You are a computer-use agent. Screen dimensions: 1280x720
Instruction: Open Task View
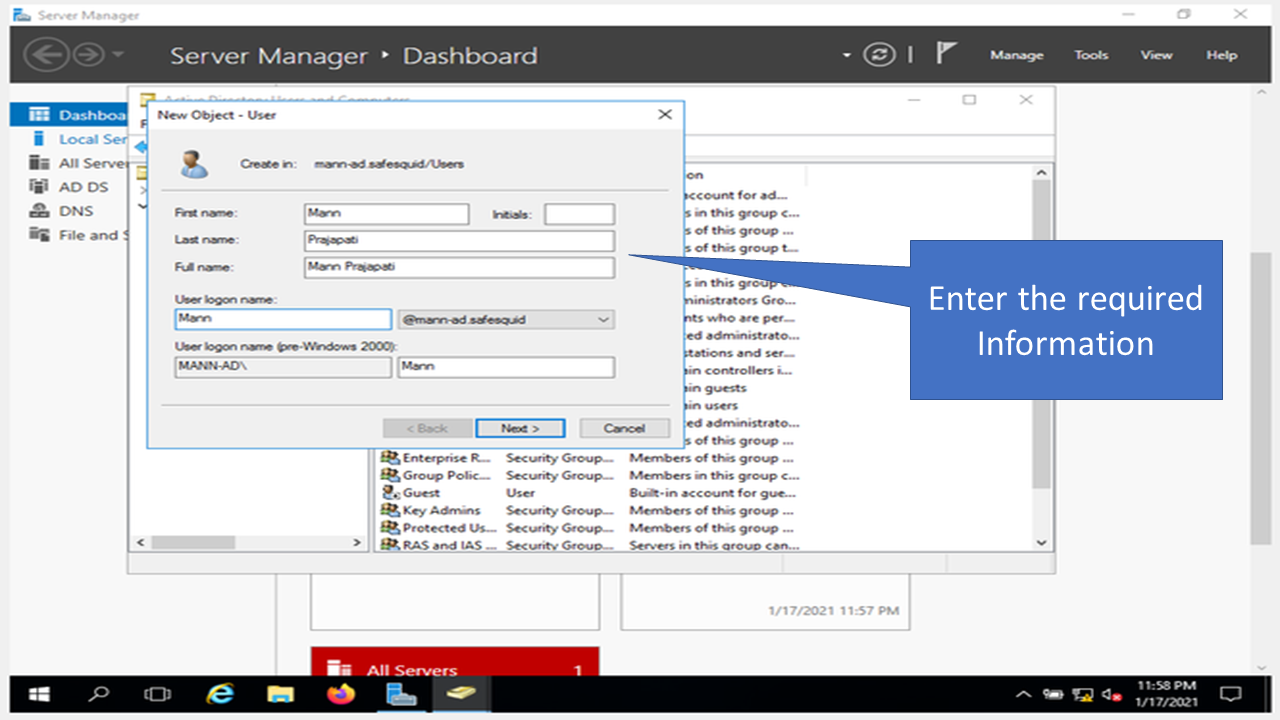pos(158,694)
